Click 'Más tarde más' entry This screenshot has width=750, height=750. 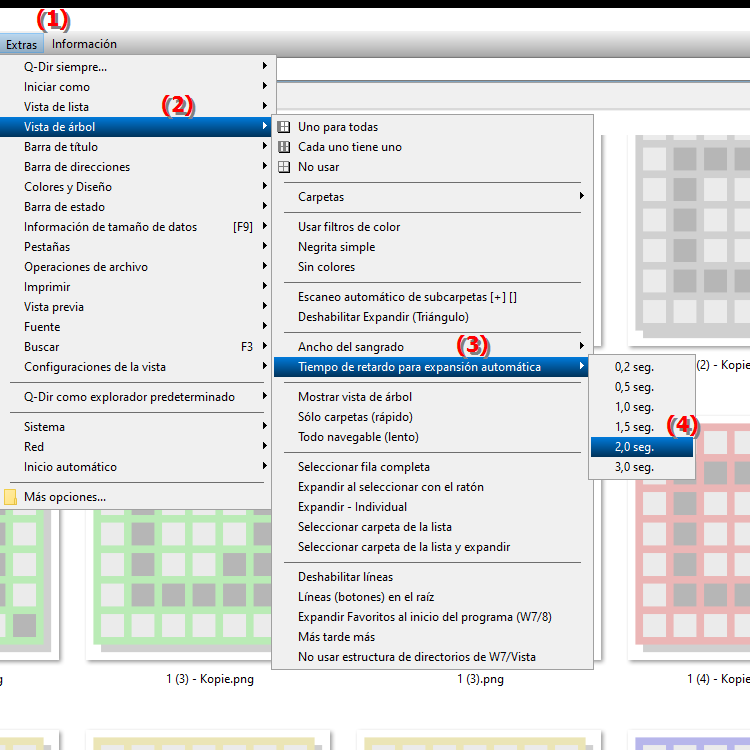pyautogui.click(x=430, y=637)
